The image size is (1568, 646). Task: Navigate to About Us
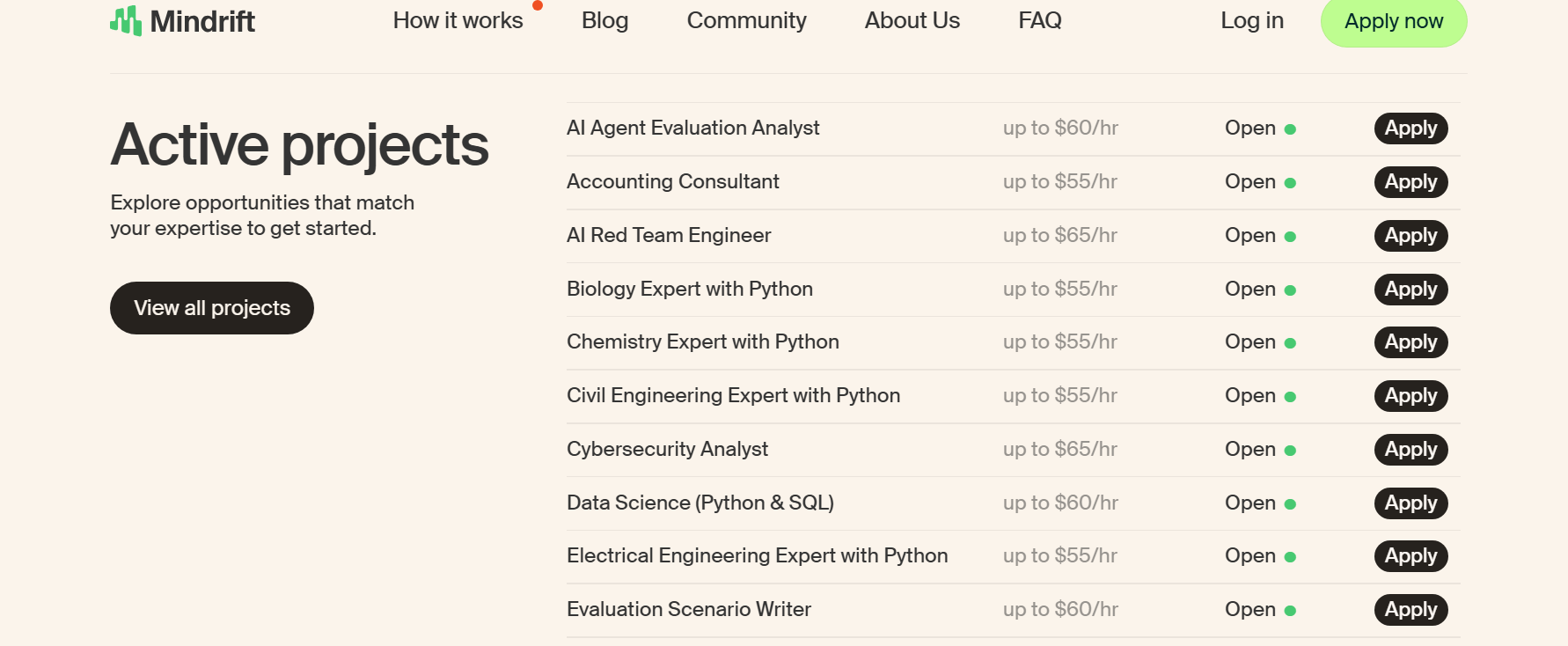point(912,20)
